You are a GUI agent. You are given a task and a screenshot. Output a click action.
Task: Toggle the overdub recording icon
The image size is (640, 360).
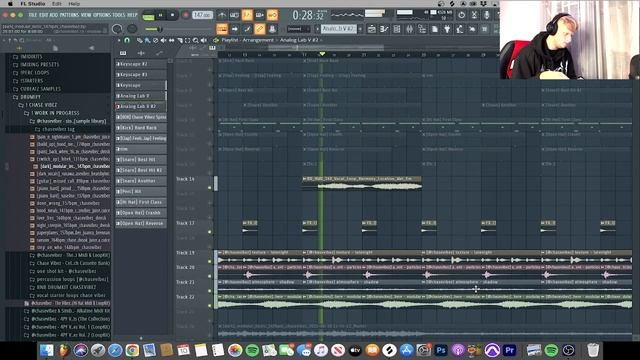click(x=260, y=15)
